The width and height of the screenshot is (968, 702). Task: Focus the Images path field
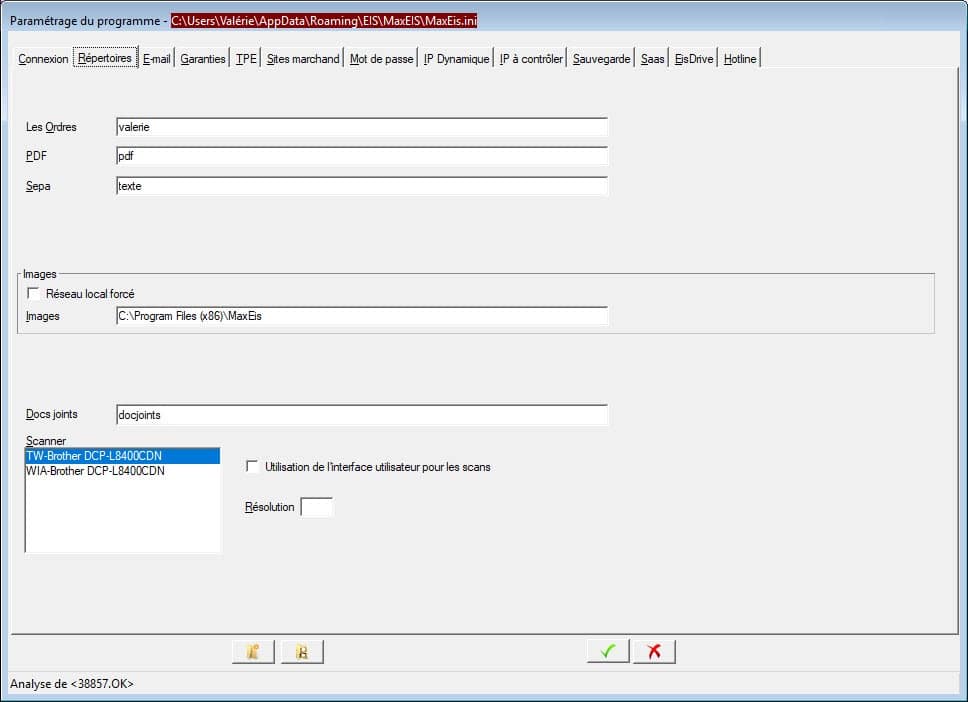[361, 316]
